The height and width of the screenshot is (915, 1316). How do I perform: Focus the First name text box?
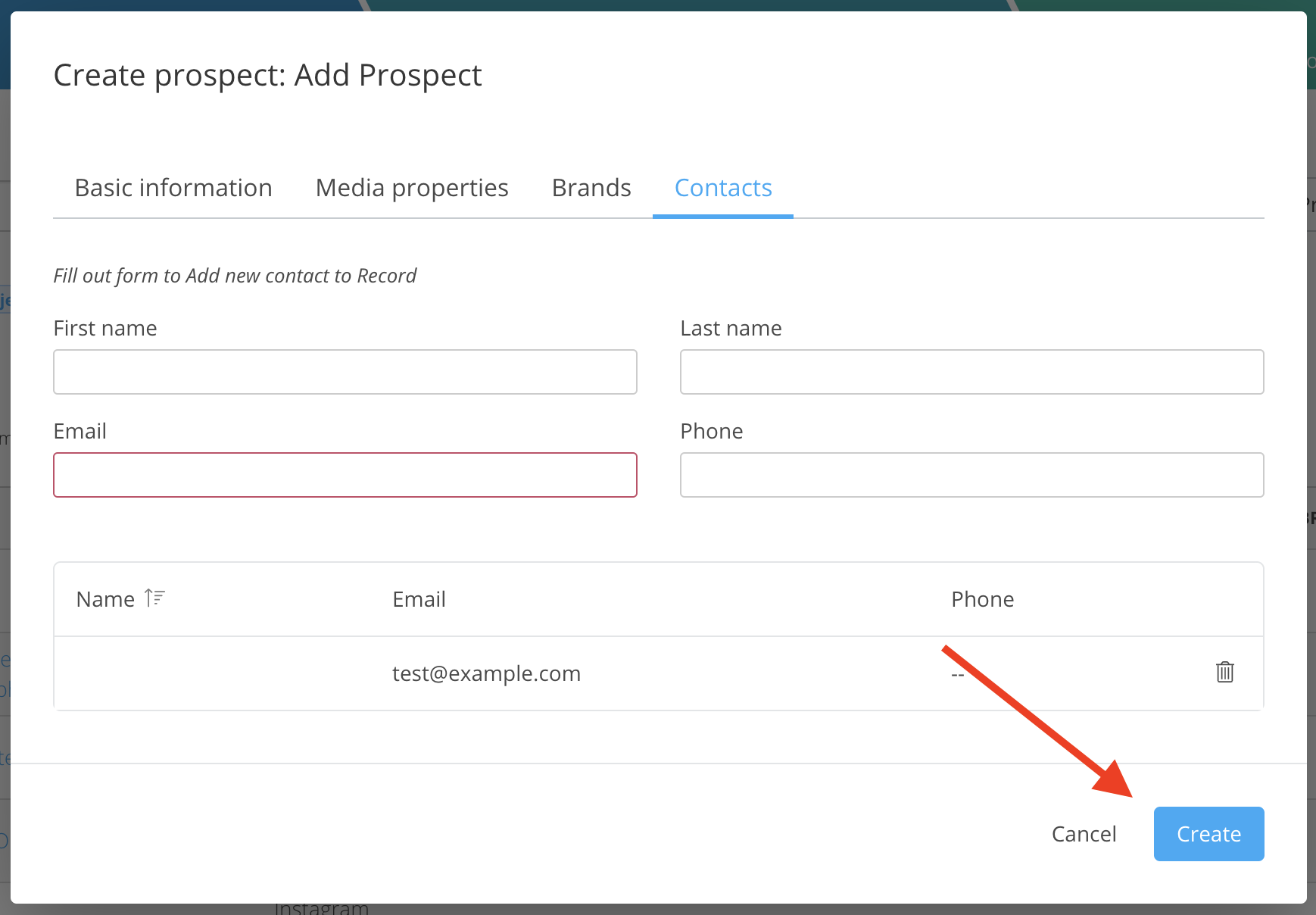pyautogui.click(x=345, y=372)
